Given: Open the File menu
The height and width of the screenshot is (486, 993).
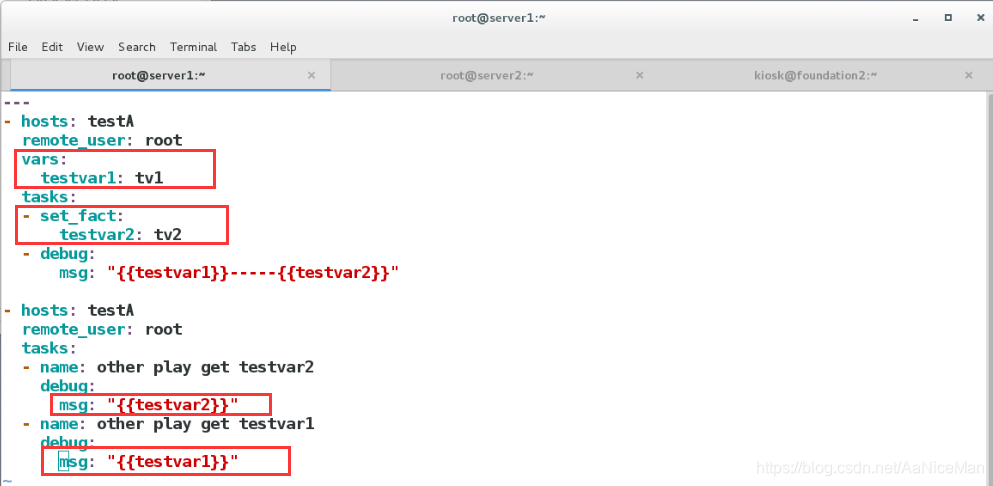Looking at the screenshot, I should [x=18, y=47].
